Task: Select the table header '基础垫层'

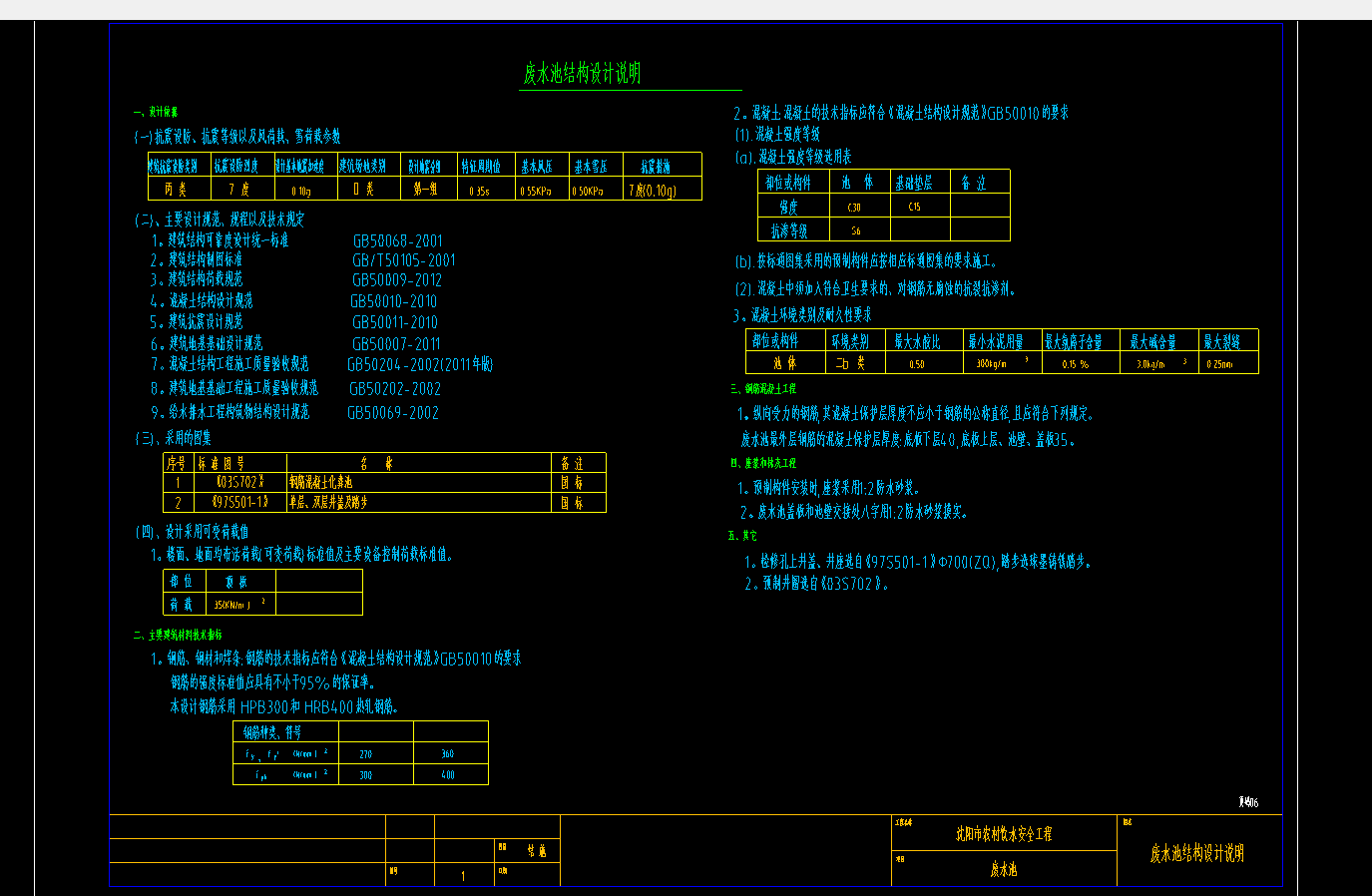Action: click(x=914, y=183)
